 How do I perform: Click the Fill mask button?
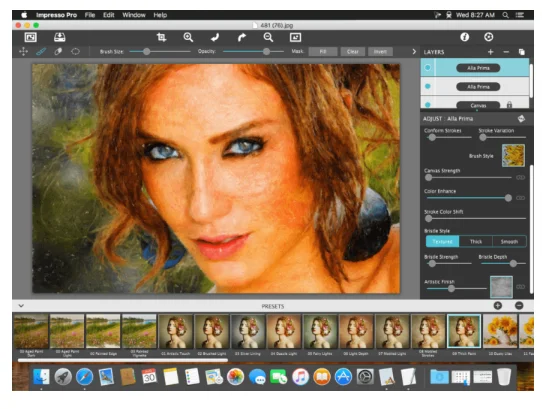point(323,52)
